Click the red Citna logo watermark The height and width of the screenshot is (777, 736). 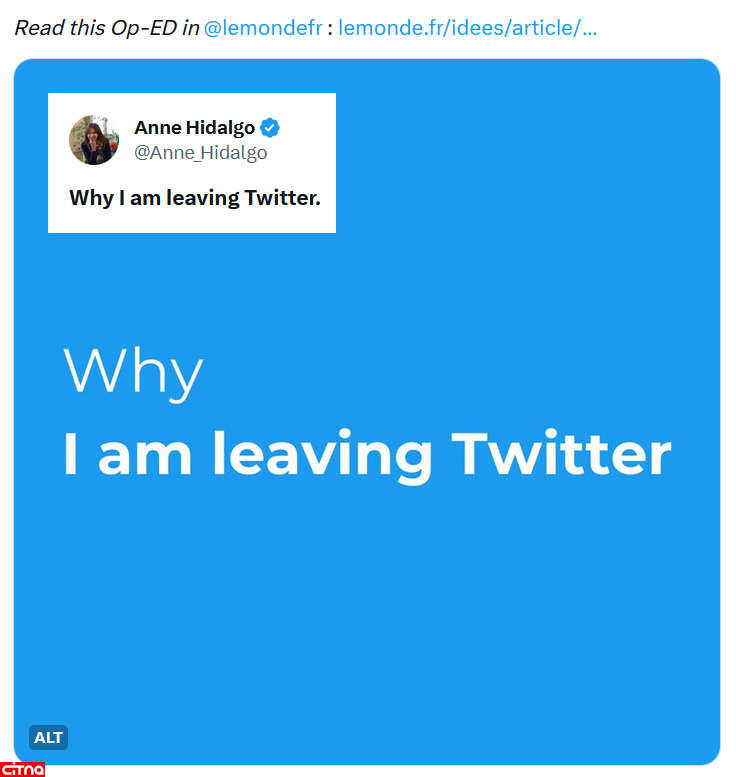(x=23, y=768)
